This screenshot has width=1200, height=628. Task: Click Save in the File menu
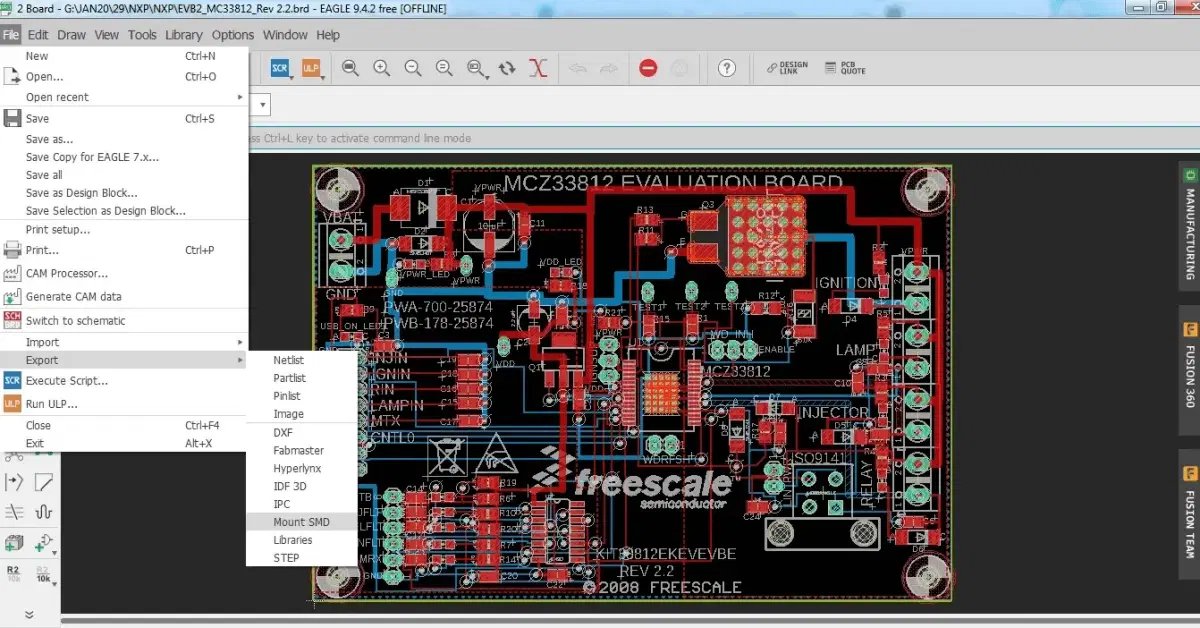pyautogui.click(x=124, y=118)
